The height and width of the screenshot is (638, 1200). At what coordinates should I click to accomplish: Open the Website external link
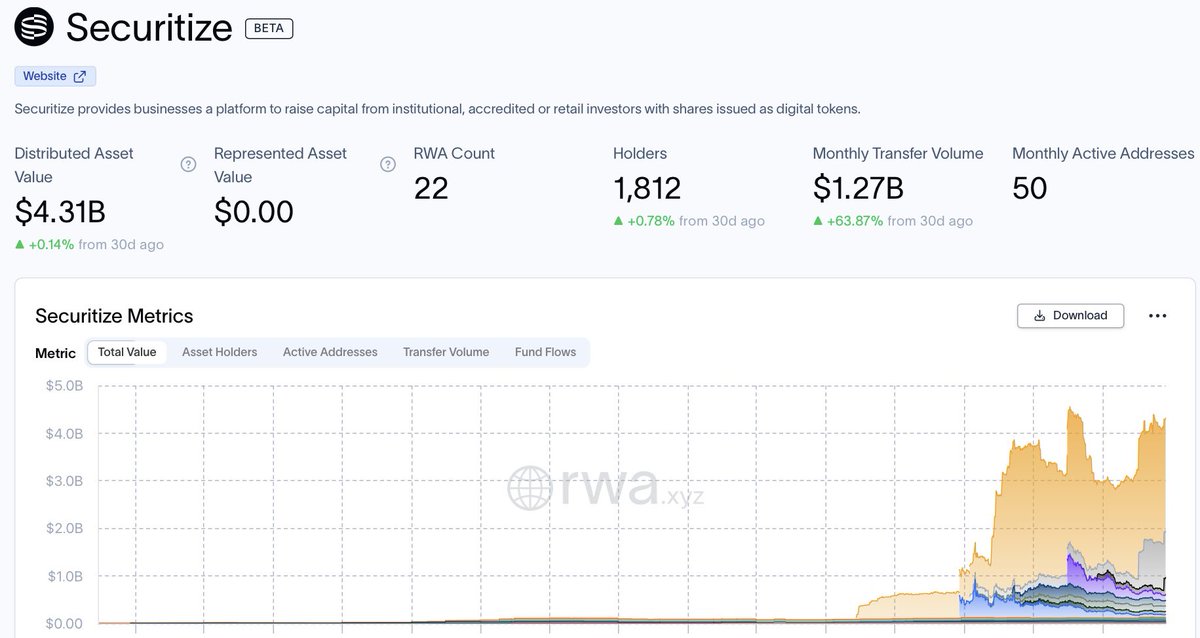(55, 76)
